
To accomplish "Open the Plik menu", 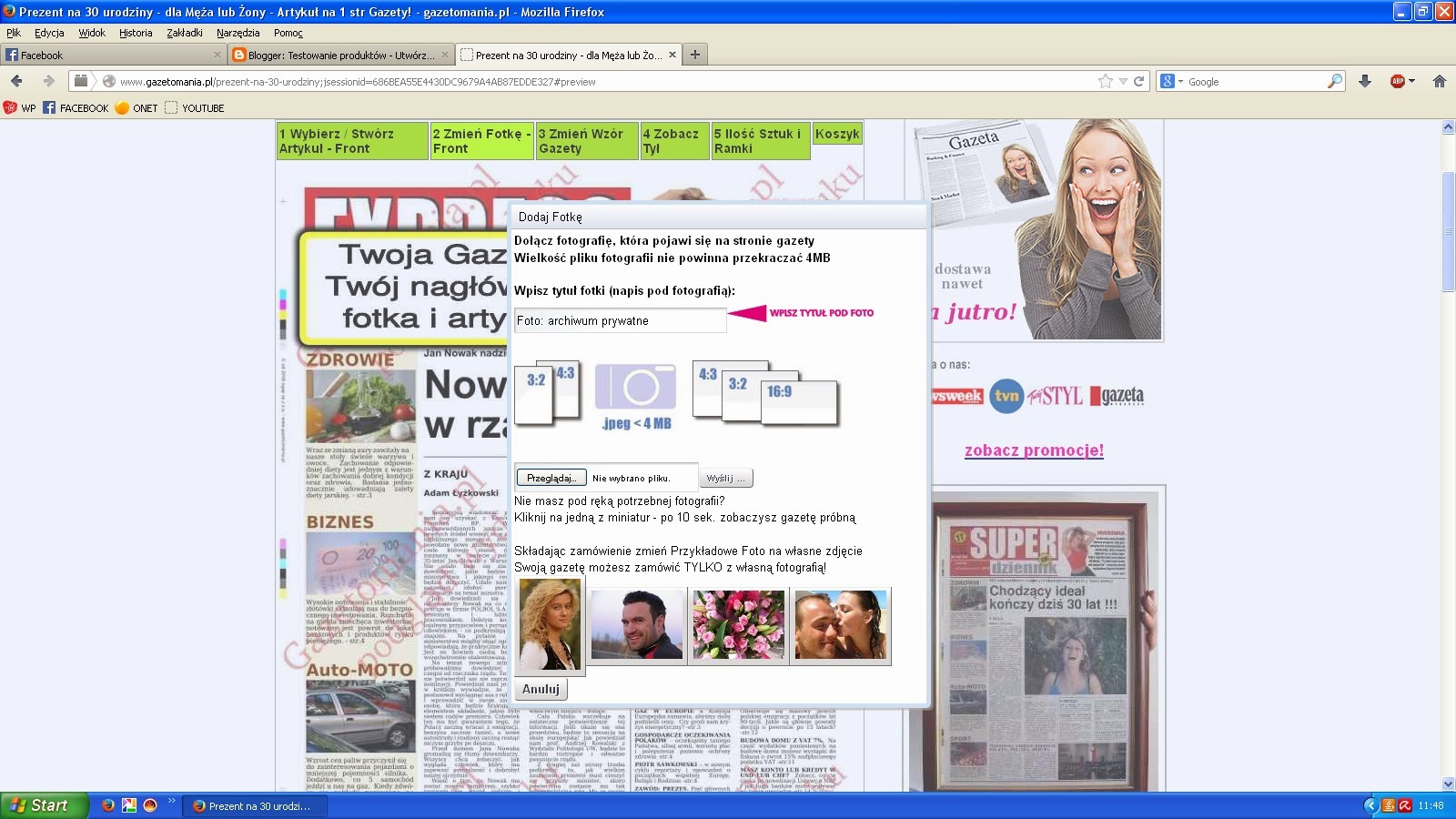I will coord(14,33).
